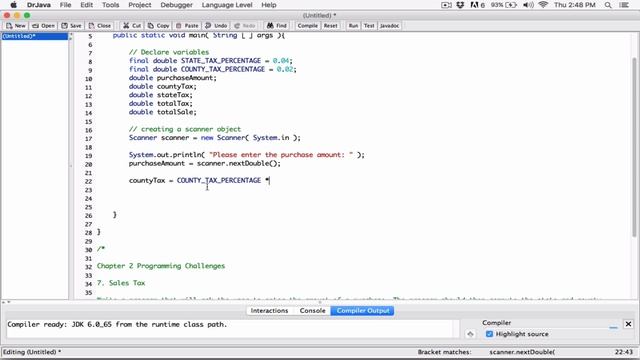The width and height of the screenshot is (640, 360).
Task: Click the '7. Sales Tax' comment text
Action: tap(121, 283)
